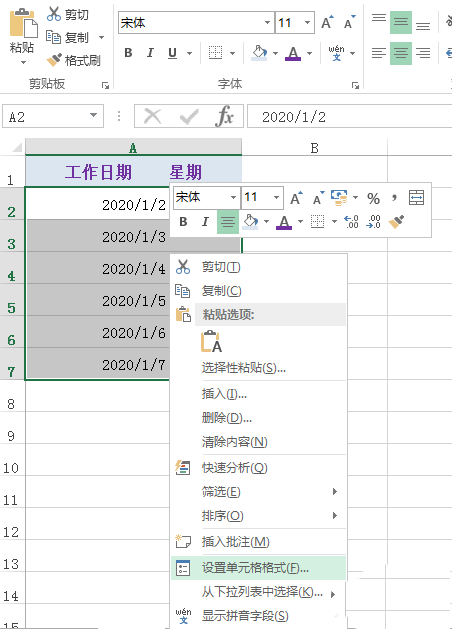Expand the ribbon borders dropdown arrow

(x=232, y=53)
